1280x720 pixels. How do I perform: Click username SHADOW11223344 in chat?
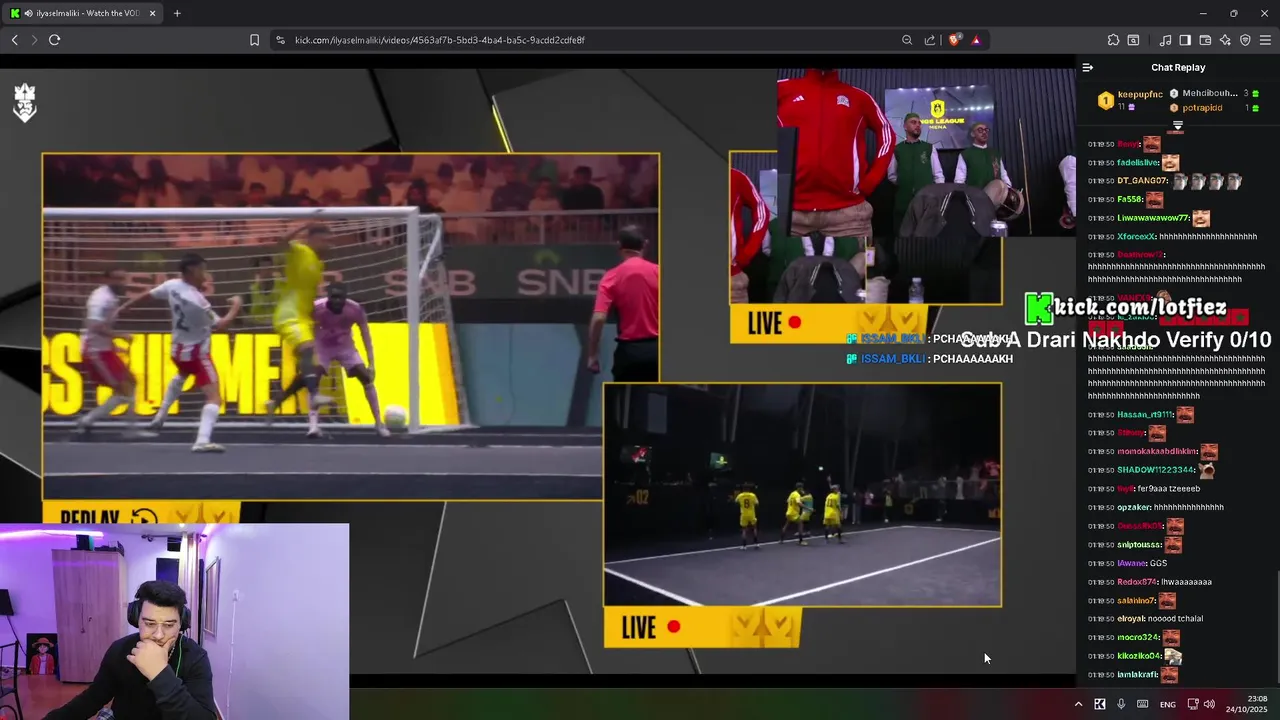tap(1156, 470)
